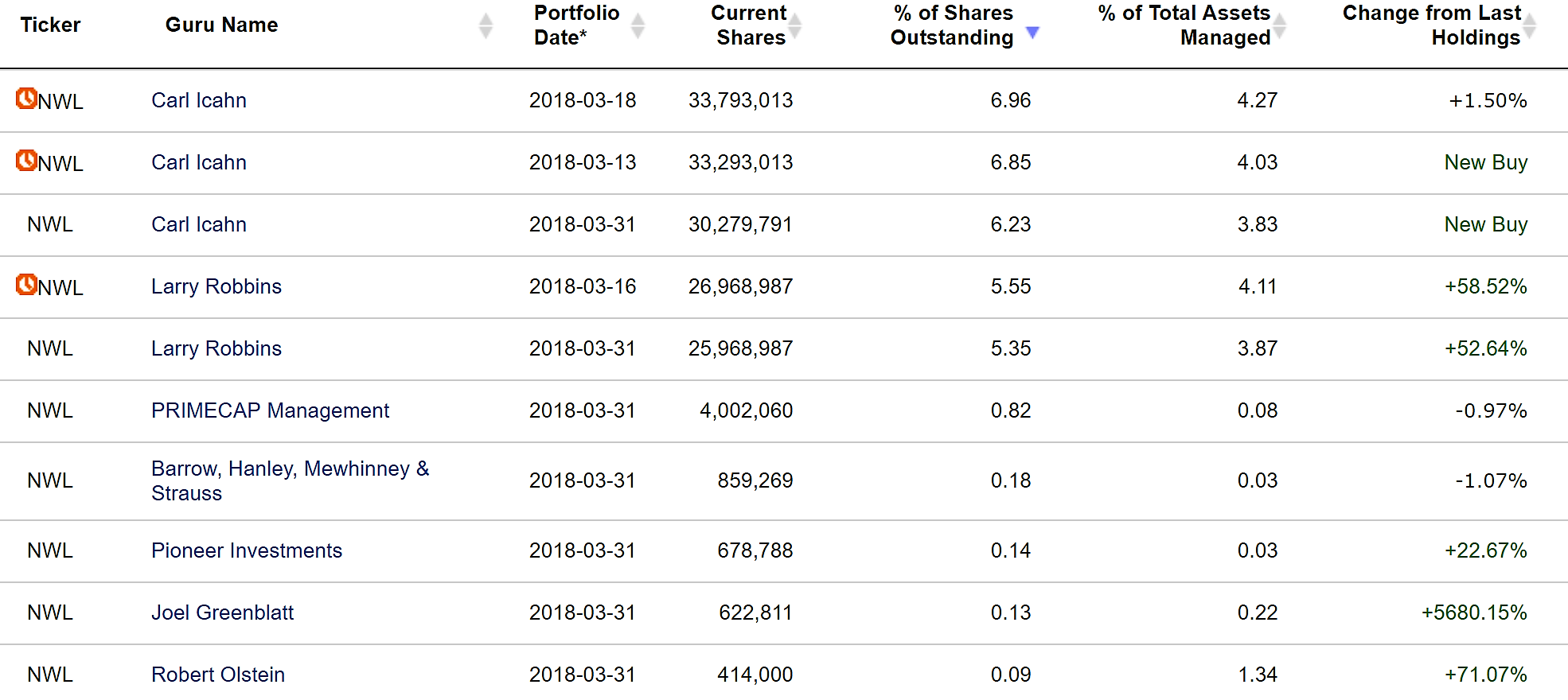
Task: Click the +52.64% change value
Action: 1486,348
